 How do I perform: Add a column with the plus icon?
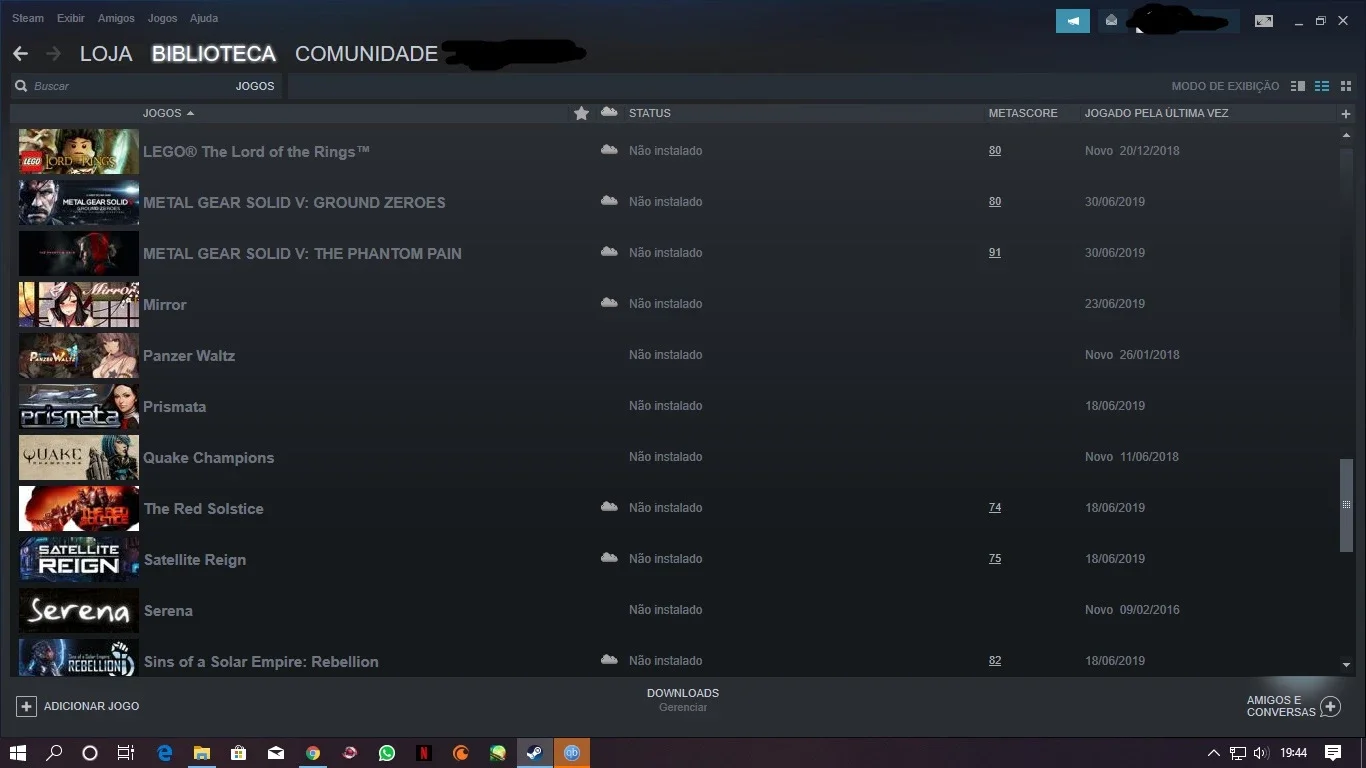pyautogui.click(x=1346, y=114)
